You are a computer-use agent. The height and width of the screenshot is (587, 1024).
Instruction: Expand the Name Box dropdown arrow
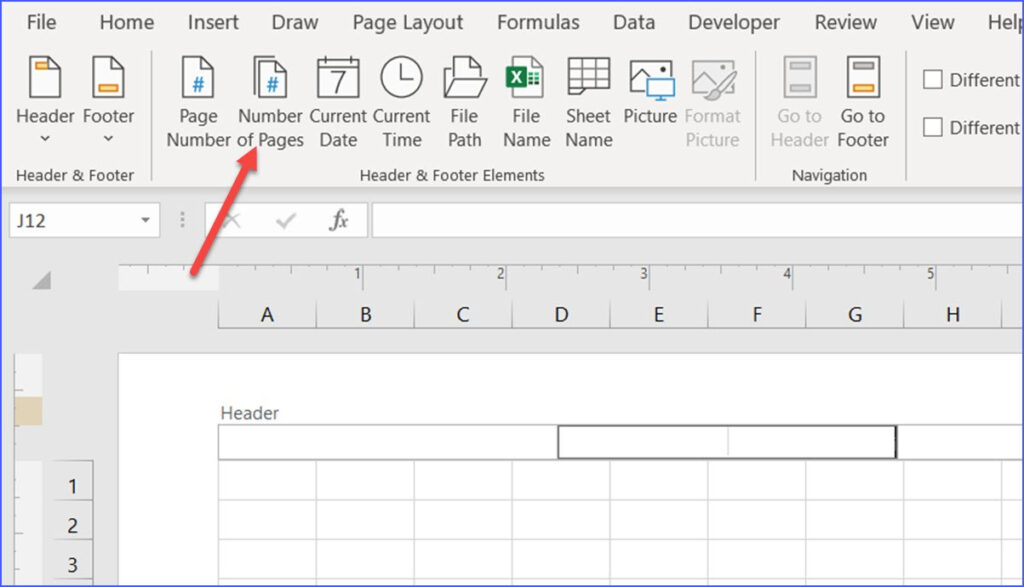pyautogui.click(x=146, y=220)
